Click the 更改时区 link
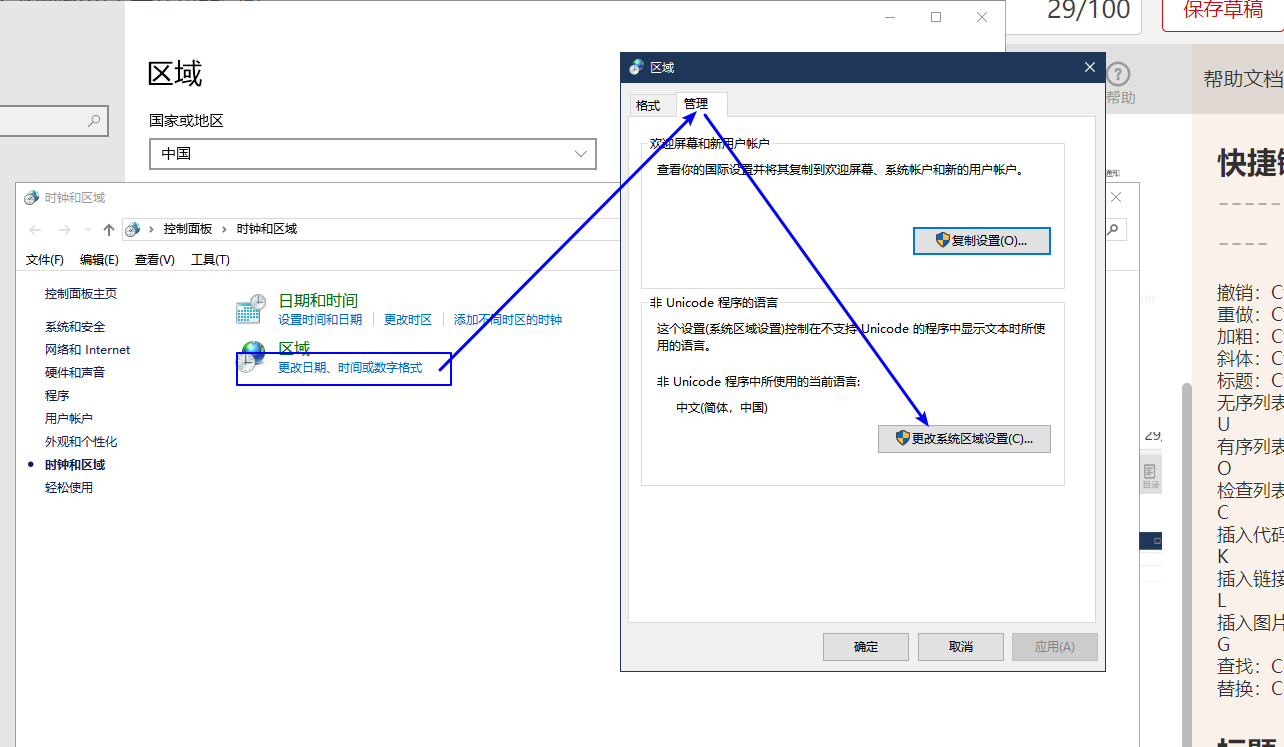This screenshot has width=1284, height=747. (x=408, y=320)
